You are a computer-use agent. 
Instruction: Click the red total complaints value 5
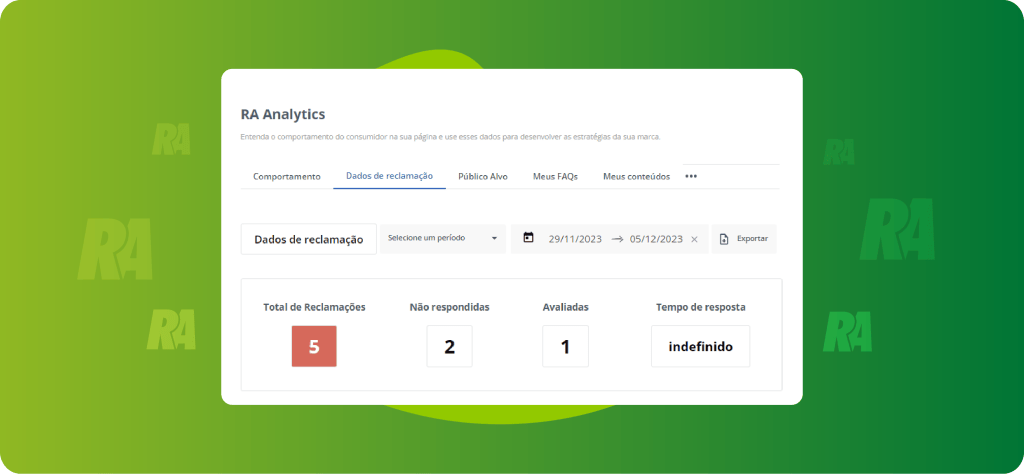pos(314,346)
